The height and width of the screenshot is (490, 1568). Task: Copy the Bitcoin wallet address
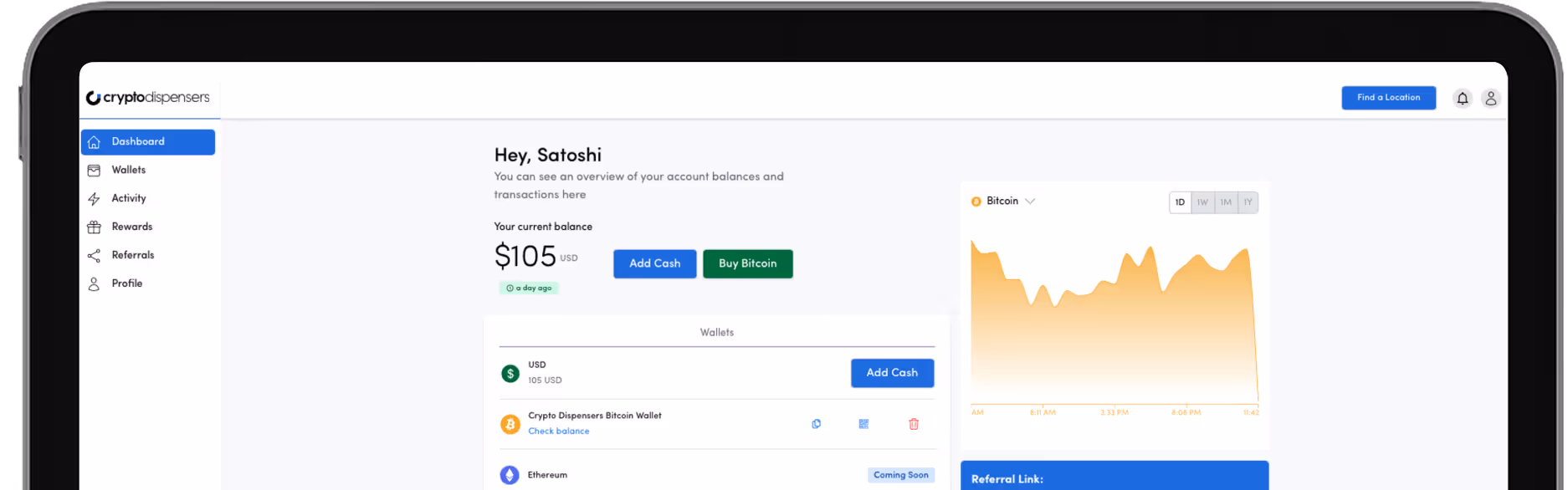tap(816, 424)
